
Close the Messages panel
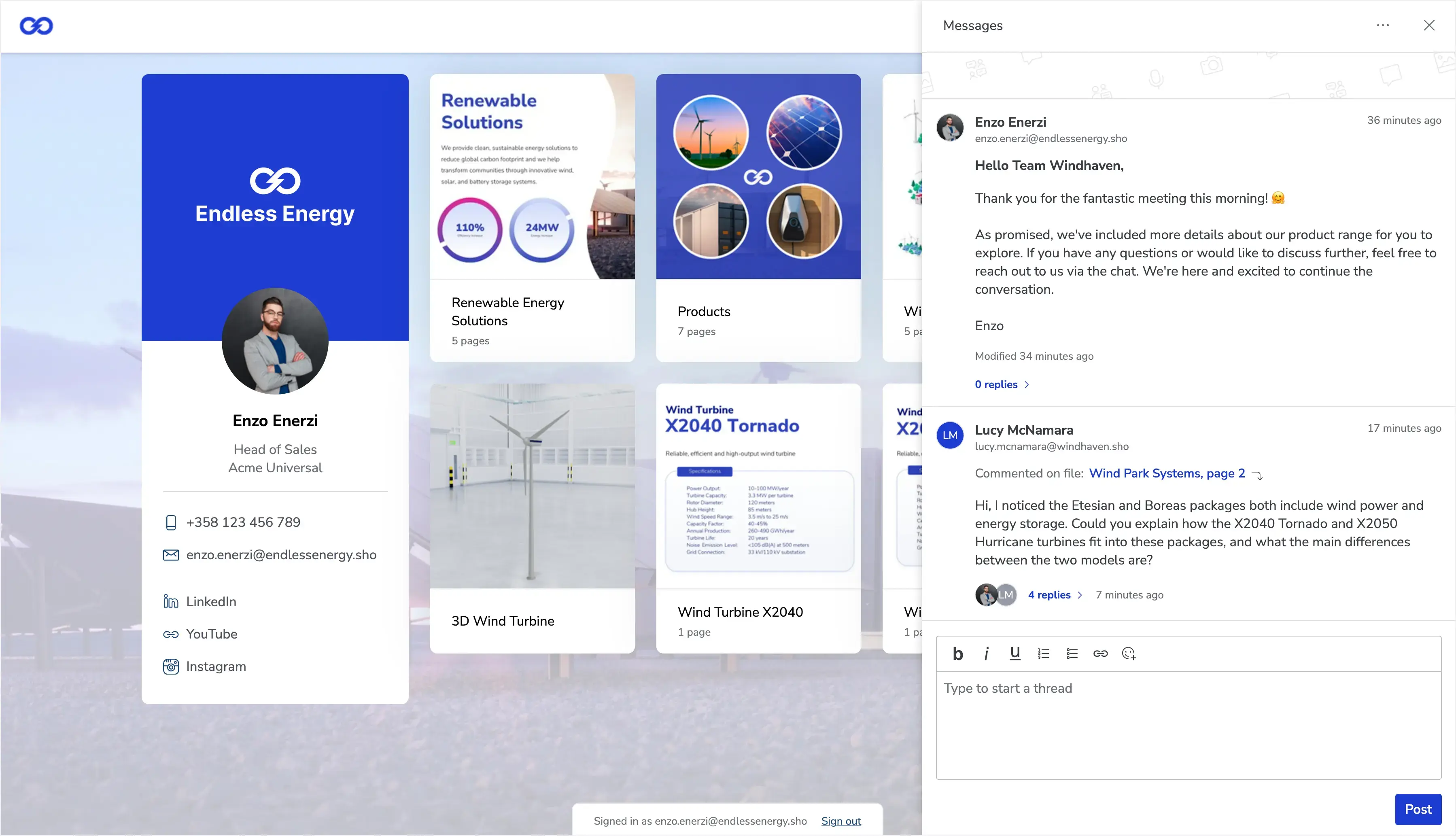[x=1429, y=25]
